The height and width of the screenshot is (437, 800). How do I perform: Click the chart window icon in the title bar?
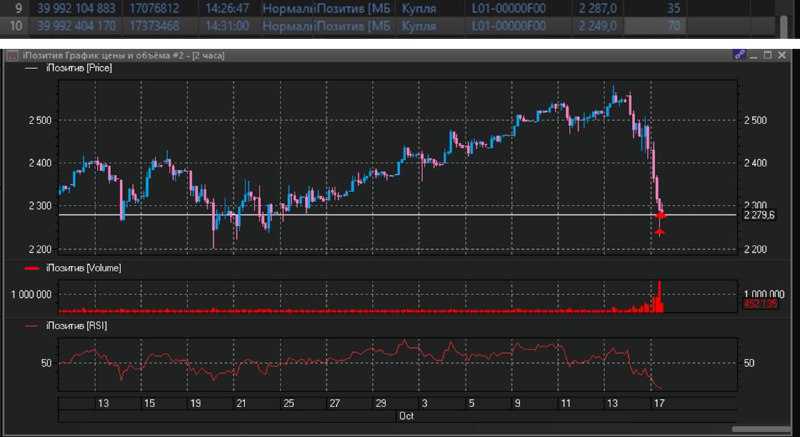pos(12,55)
